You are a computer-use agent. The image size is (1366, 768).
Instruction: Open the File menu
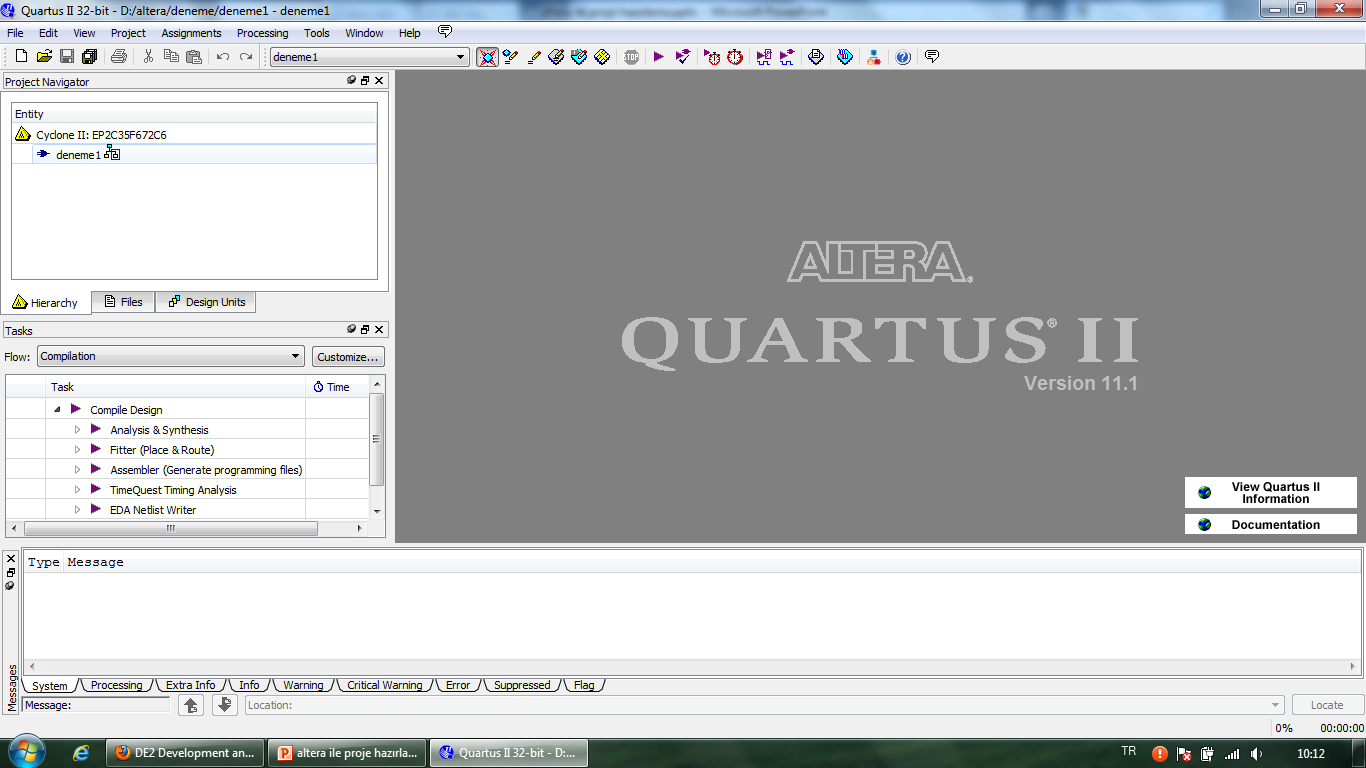coord(15,33)
